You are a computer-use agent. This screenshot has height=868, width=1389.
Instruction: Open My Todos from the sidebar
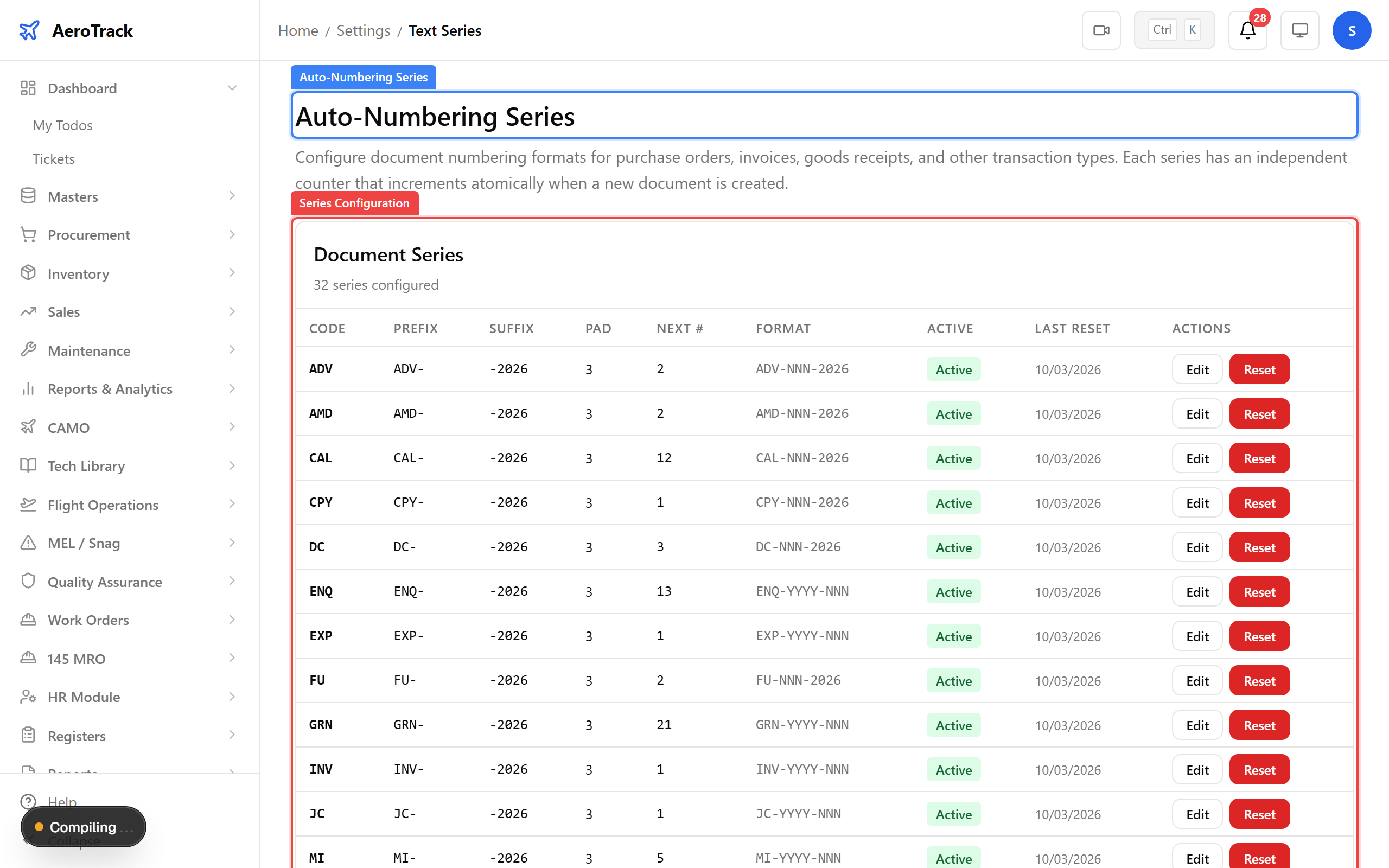pyautogui.click(x=62, y=125)
